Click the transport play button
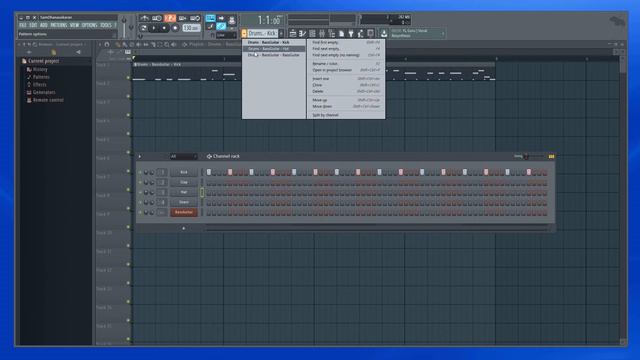The image size is (640, 360). [154, 28]
